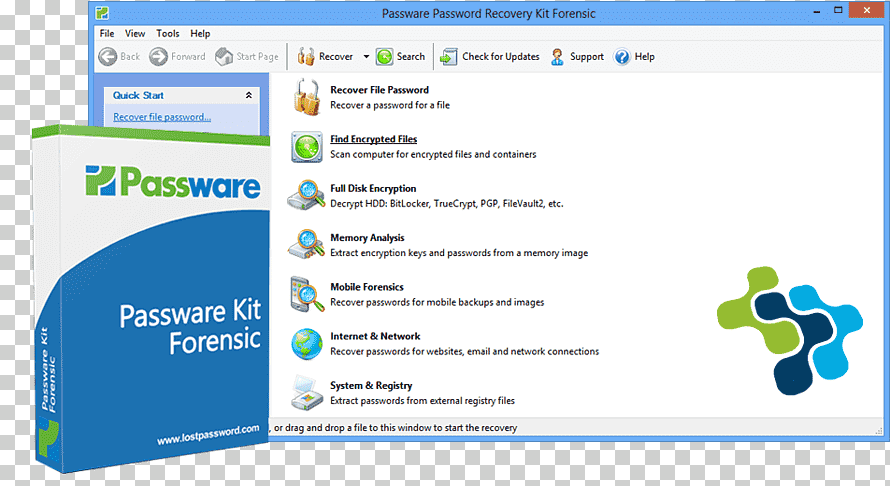Click text 'Recover a password for a file'
This screenshot has width=890, height=486.
(390, 105)
